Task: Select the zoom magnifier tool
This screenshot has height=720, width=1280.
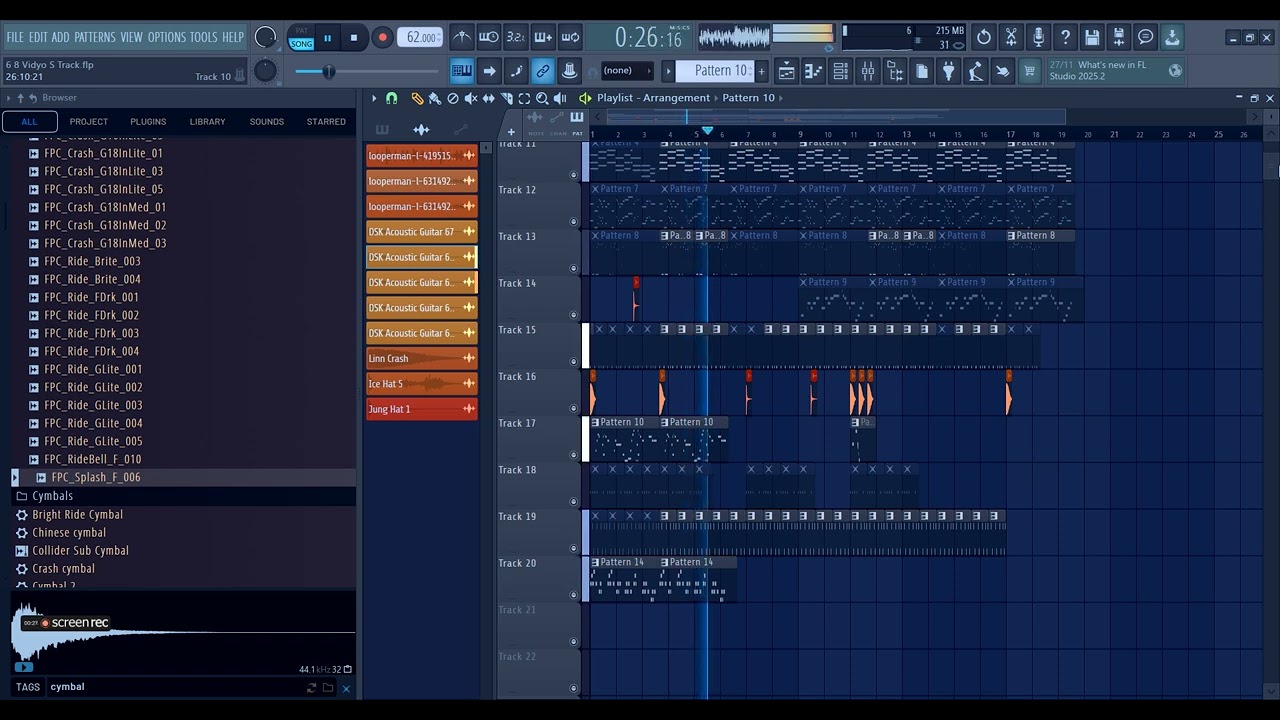Action: click(x=542, y=98)
